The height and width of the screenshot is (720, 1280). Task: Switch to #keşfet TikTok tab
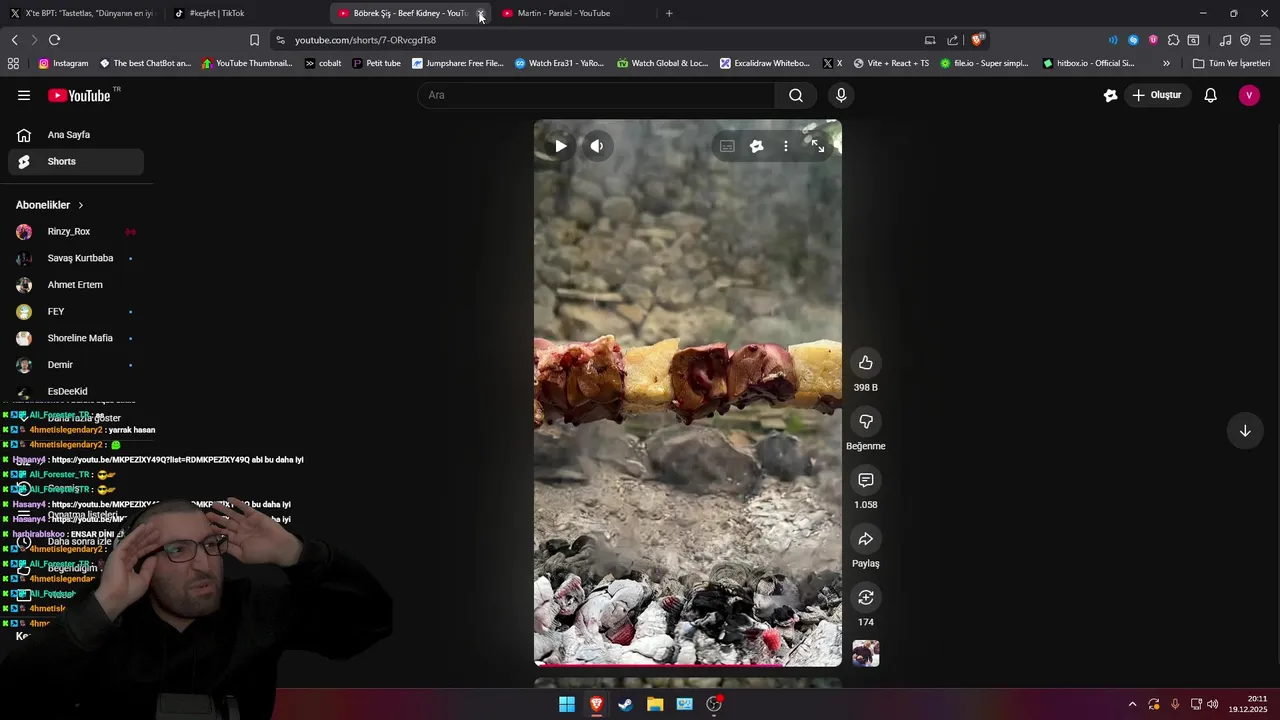tap(245, 13)
